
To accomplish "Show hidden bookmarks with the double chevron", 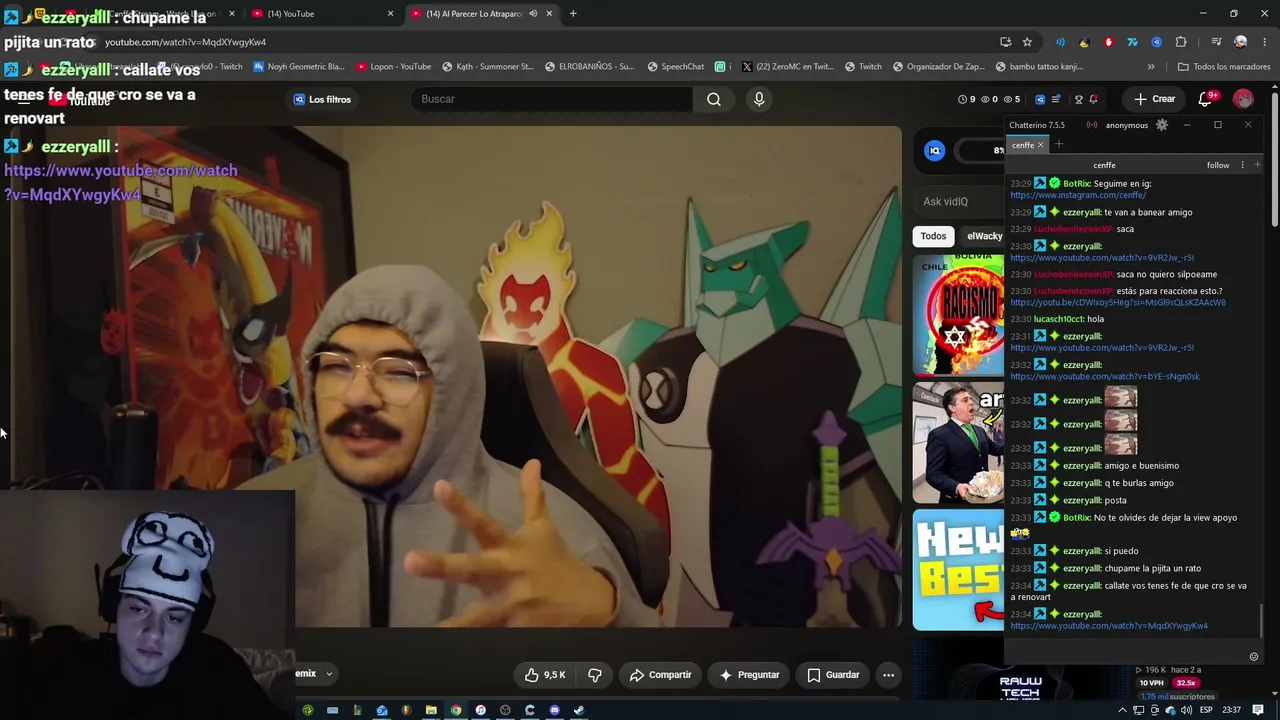I will pos(1151,67).
